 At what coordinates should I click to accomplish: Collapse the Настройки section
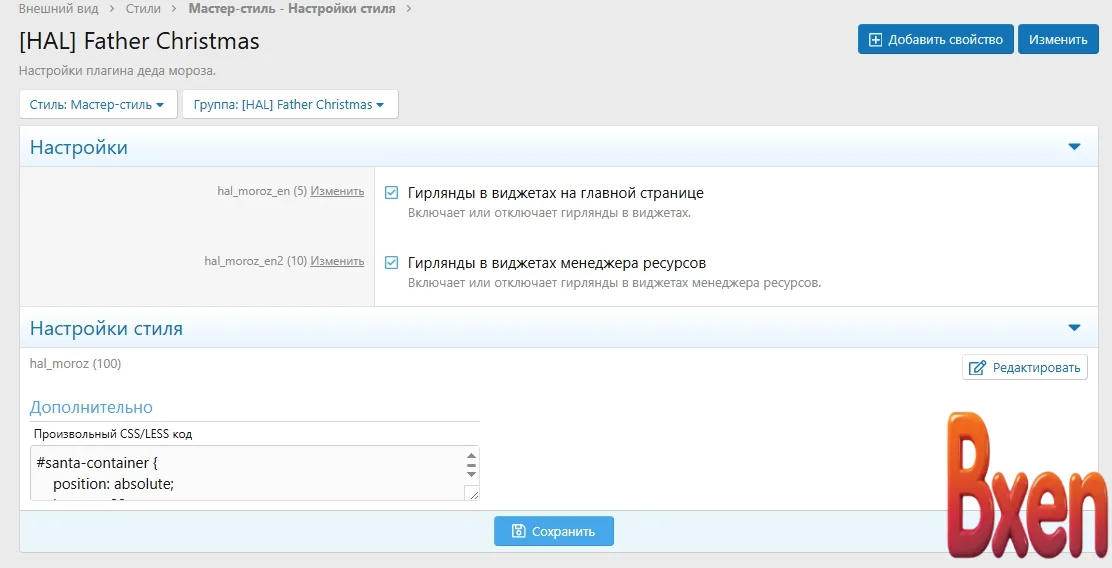coord(1074,147)
